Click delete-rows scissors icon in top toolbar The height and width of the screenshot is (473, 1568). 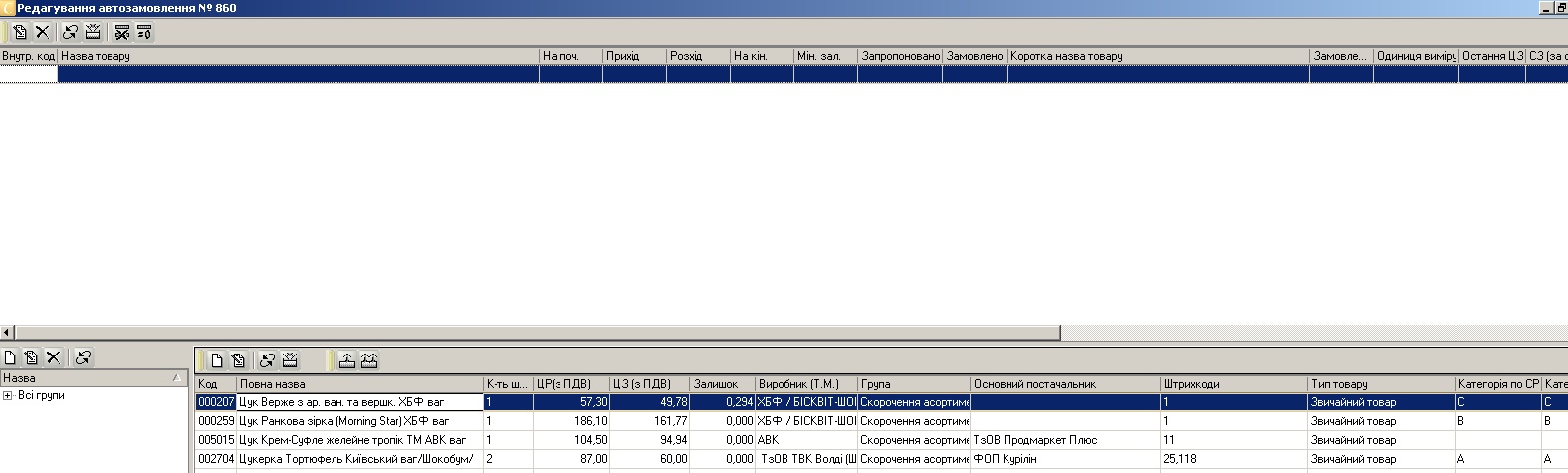click(x=122, y=32)
